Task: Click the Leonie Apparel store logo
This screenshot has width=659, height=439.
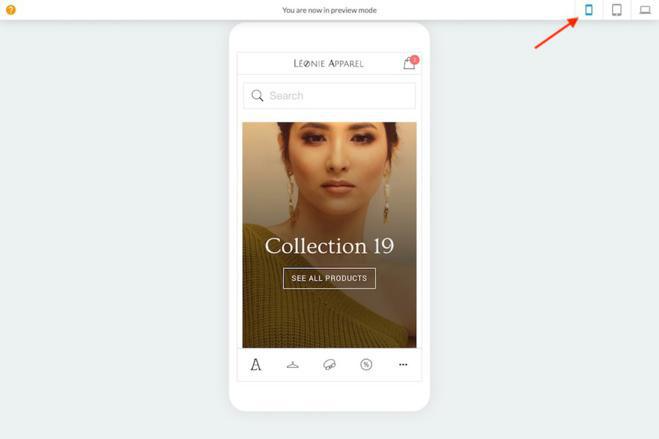Action: [328, 64]
